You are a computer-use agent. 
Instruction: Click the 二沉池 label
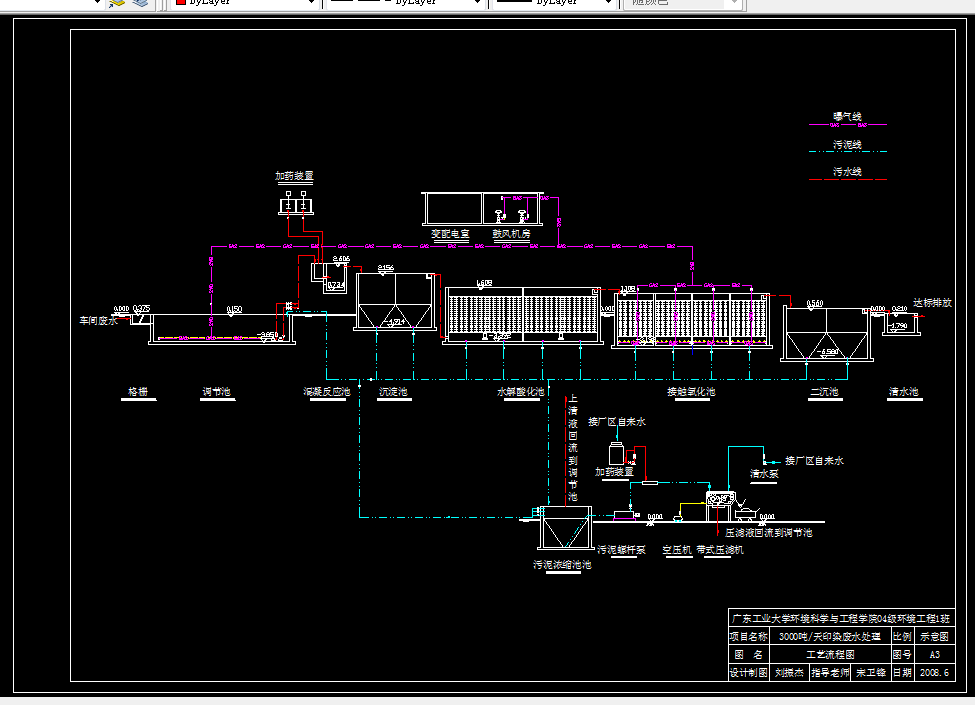pos(824,392)
